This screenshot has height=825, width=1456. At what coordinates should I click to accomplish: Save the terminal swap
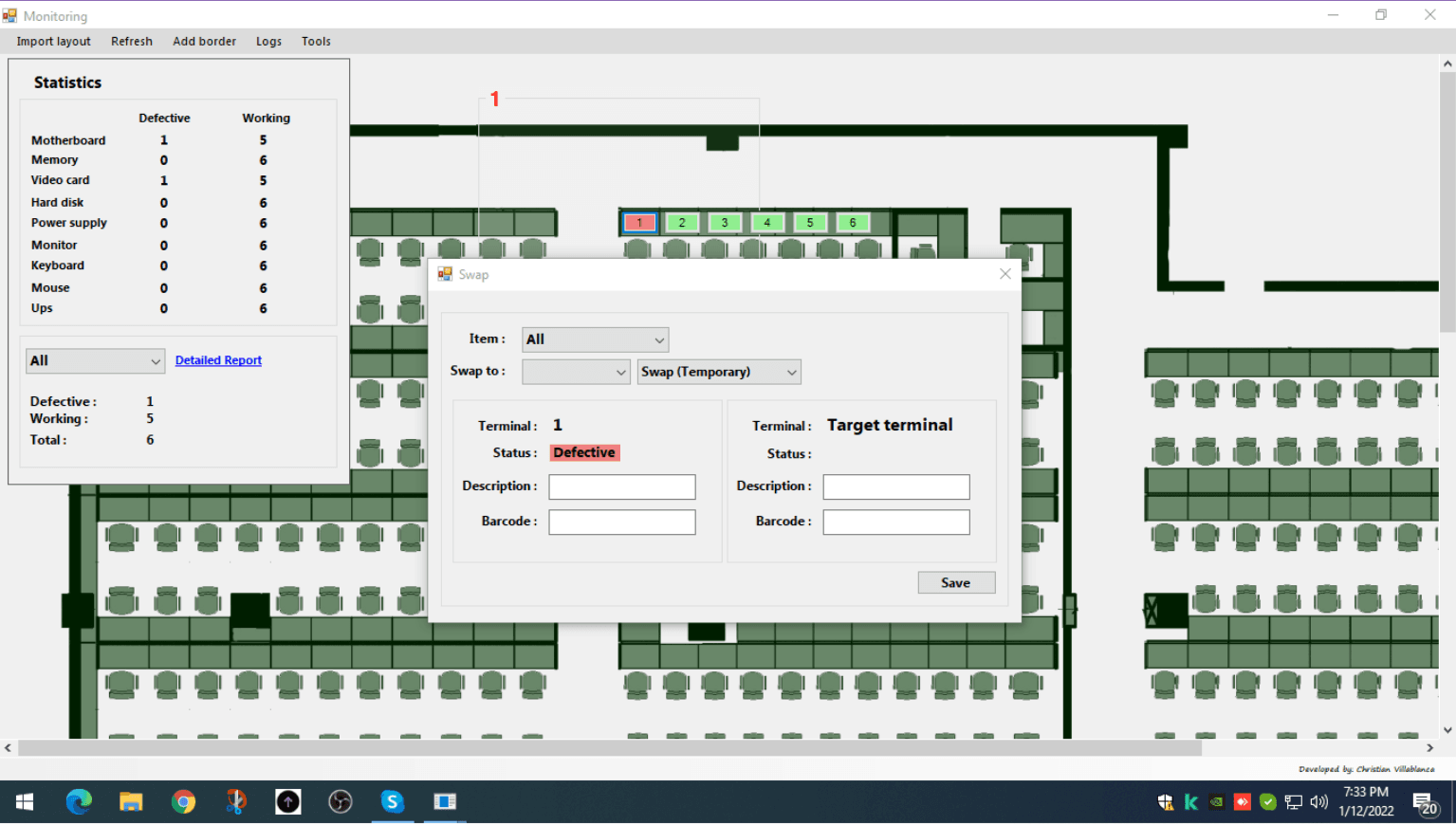pos(955,581)
